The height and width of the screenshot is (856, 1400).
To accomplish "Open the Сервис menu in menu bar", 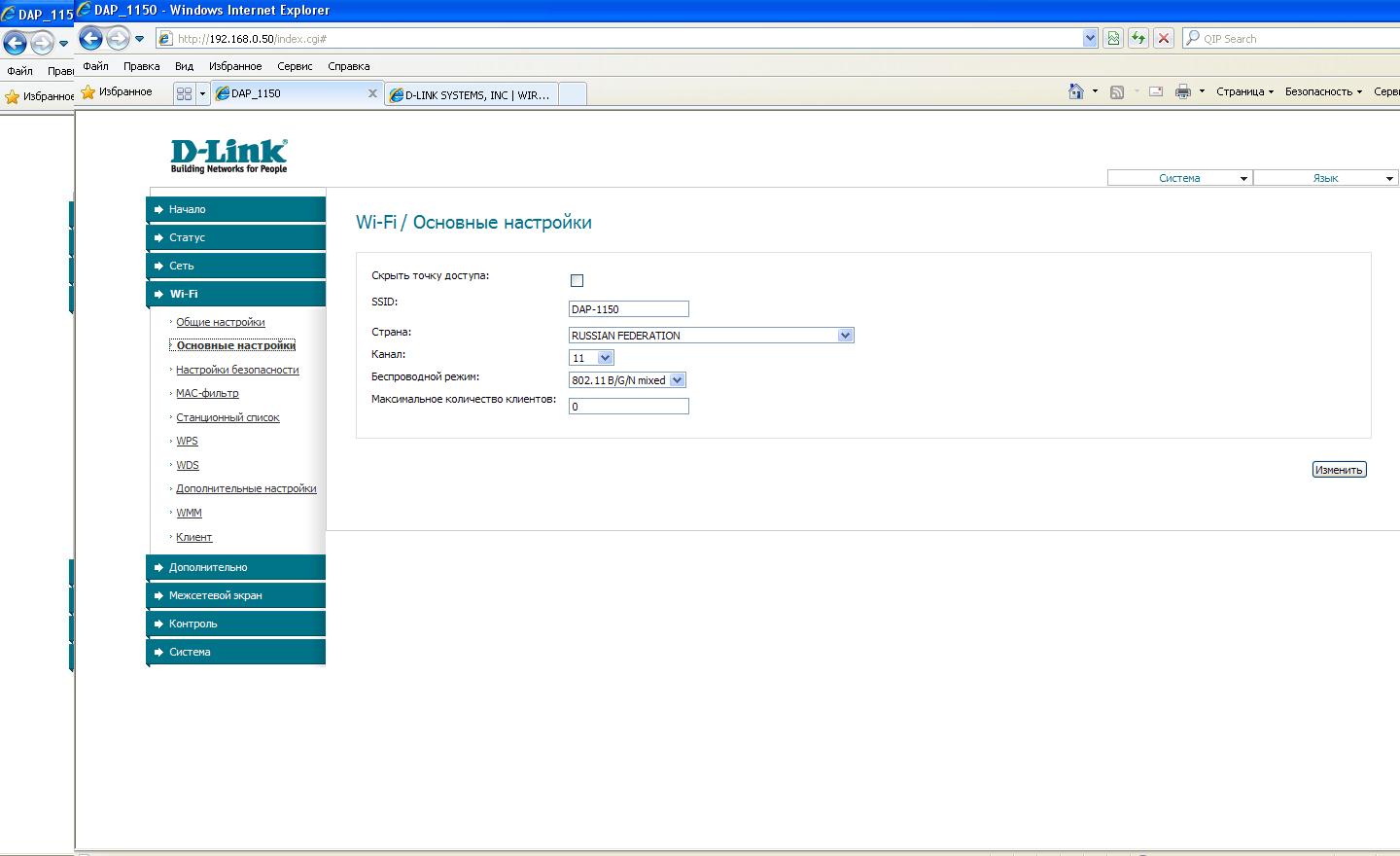I will tap(294, 66).
